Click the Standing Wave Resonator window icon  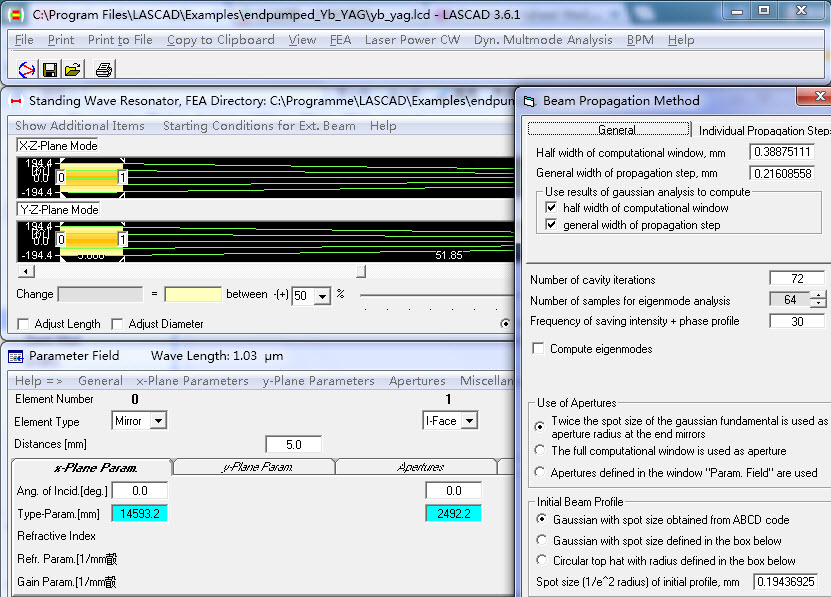[16, 101]
